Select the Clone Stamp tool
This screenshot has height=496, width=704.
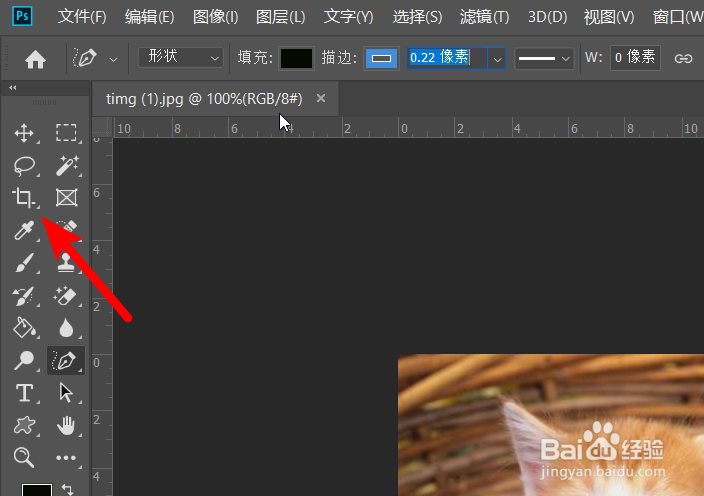[x=66, y=263]
